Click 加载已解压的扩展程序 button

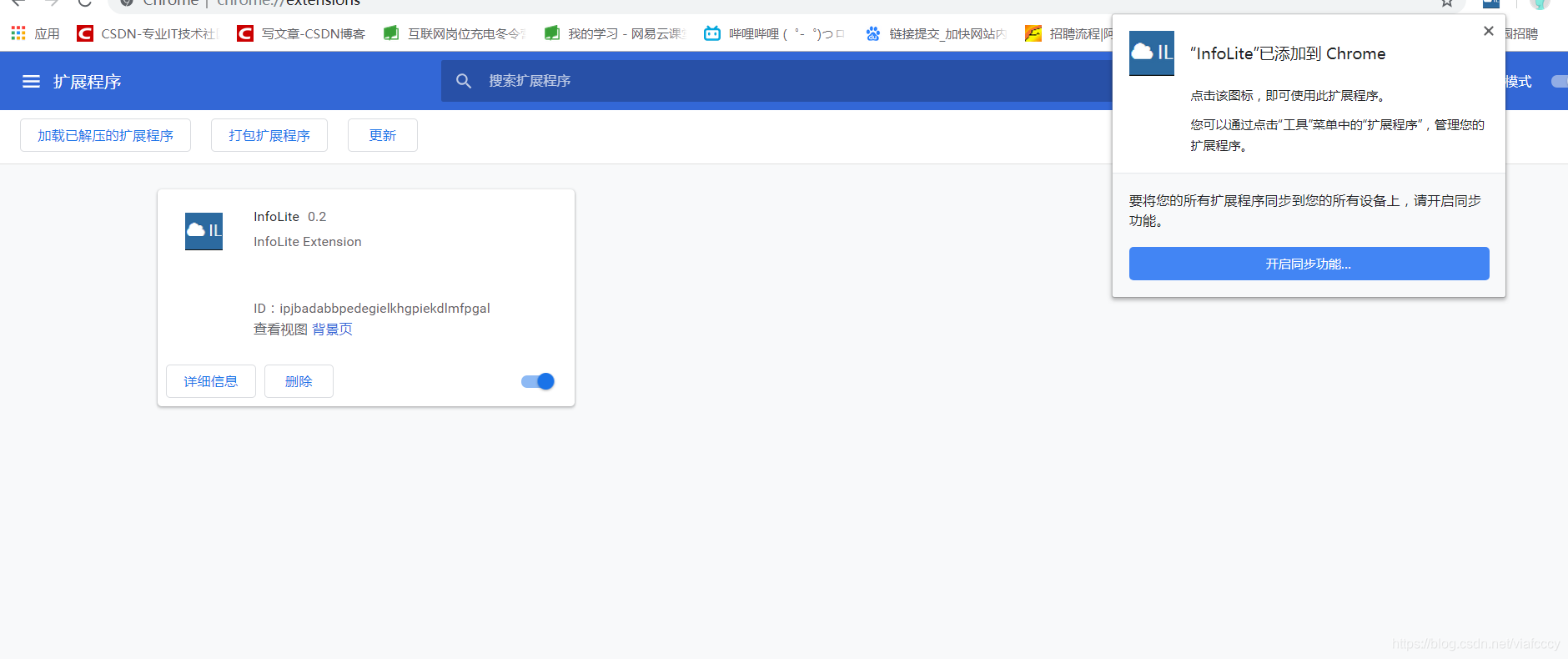click(x=105, y=135)
